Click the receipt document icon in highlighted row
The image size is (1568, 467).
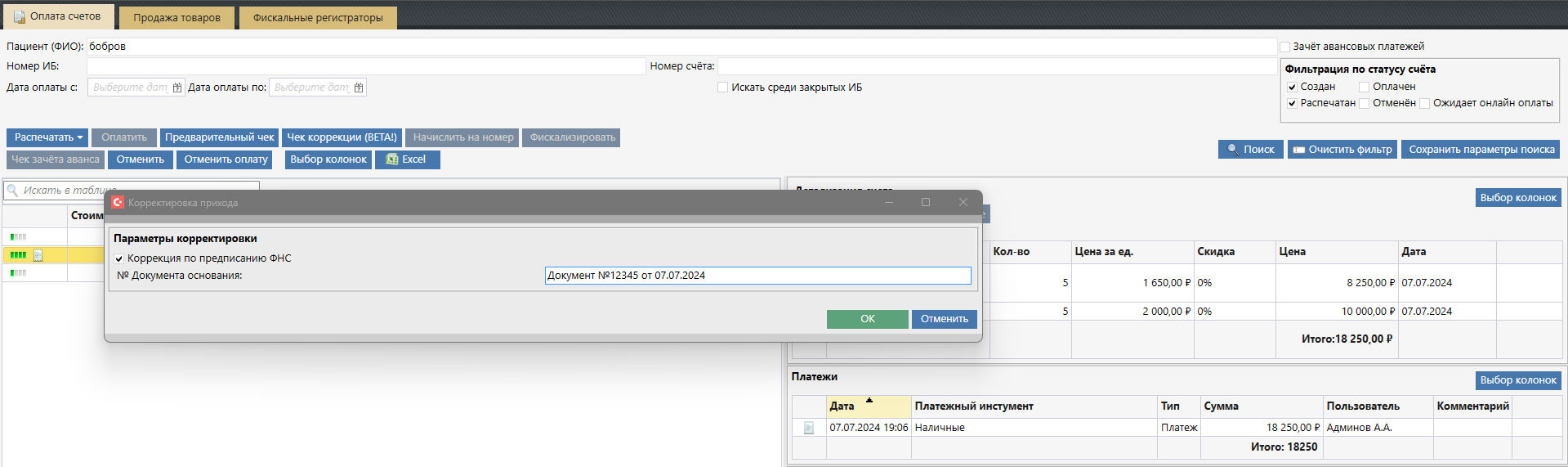(38, 255)
